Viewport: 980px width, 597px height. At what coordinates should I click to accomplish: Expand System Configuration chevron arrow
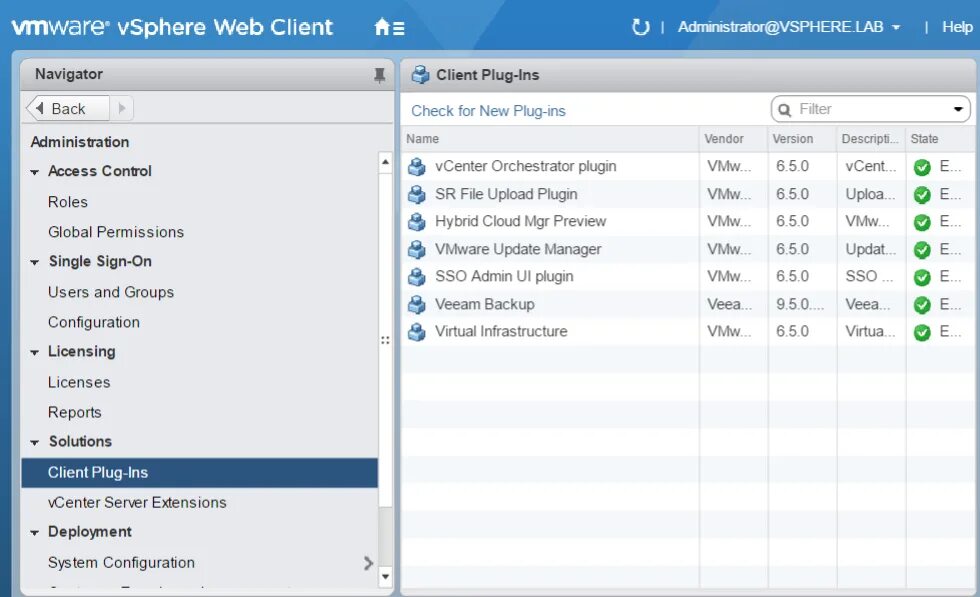tap(368, 563)
